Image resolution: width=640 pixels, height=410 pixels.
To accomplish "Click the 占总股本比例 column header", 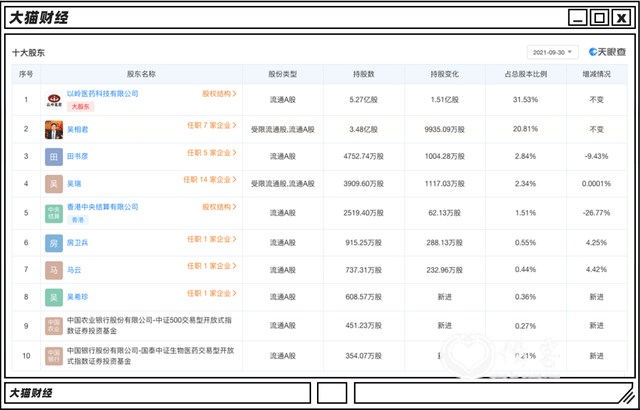I will tap(526, 74).
